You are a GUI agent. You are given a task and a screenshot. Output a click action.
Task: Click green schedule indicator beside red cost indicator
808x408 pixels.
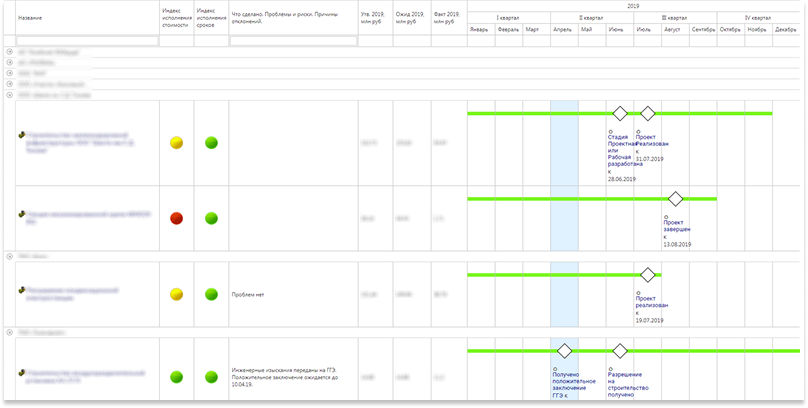click(211, 218)
